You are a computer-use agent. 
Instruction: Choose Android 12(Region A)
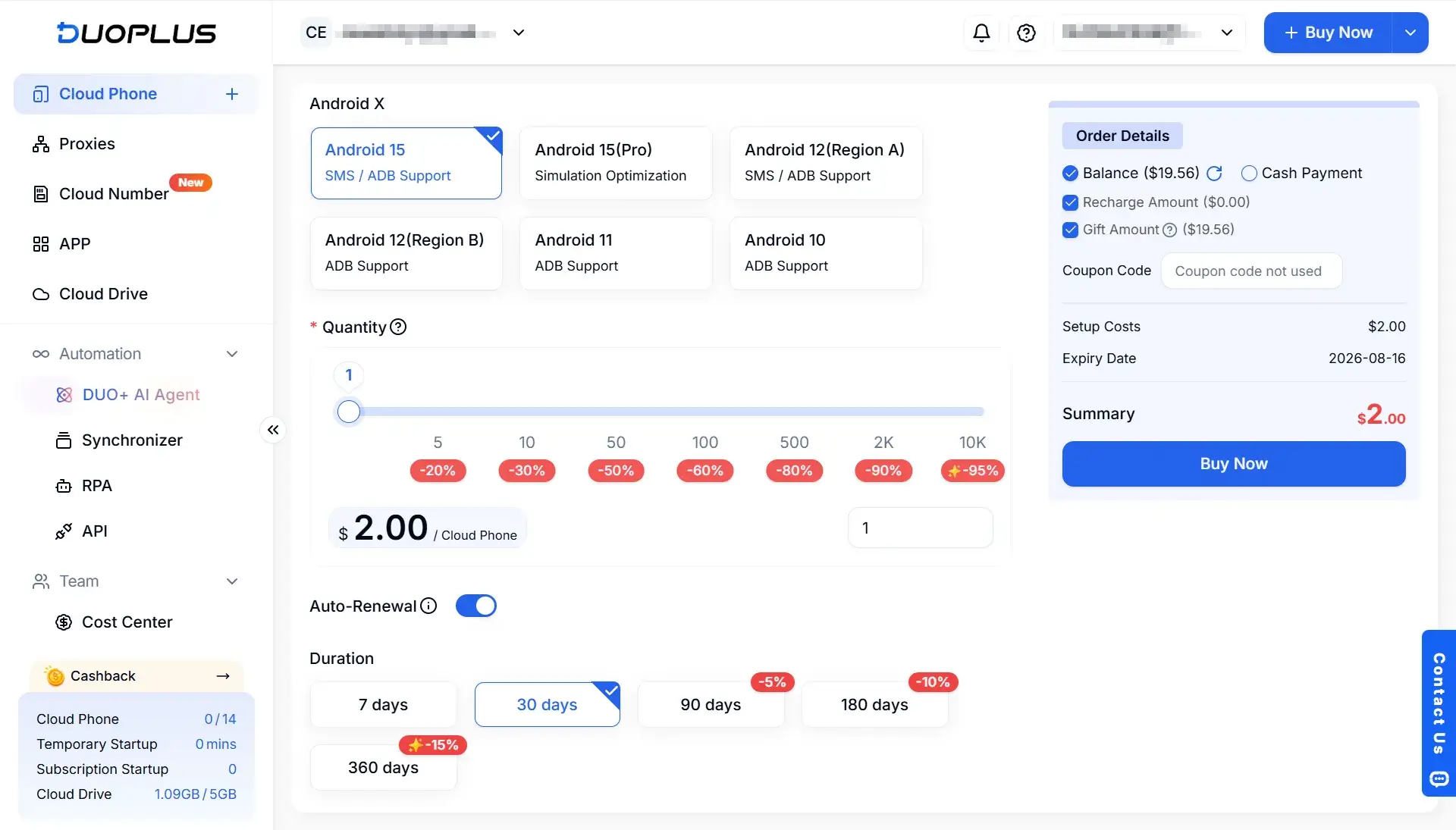pos(826,163)
